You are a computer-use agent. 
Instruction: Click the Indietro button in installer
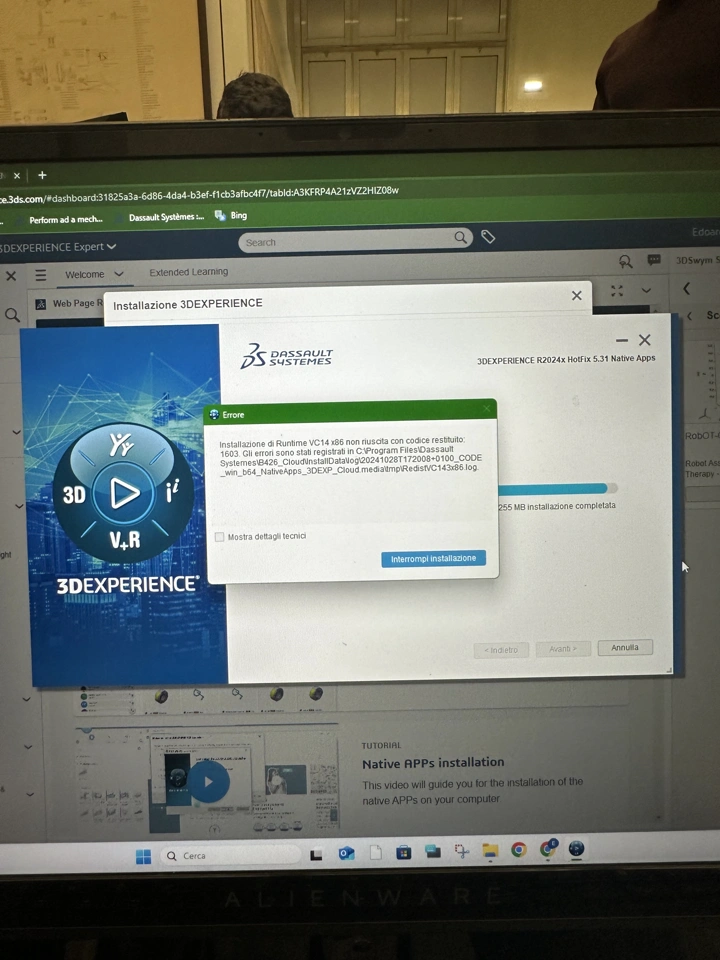click(x=501, y=650)
